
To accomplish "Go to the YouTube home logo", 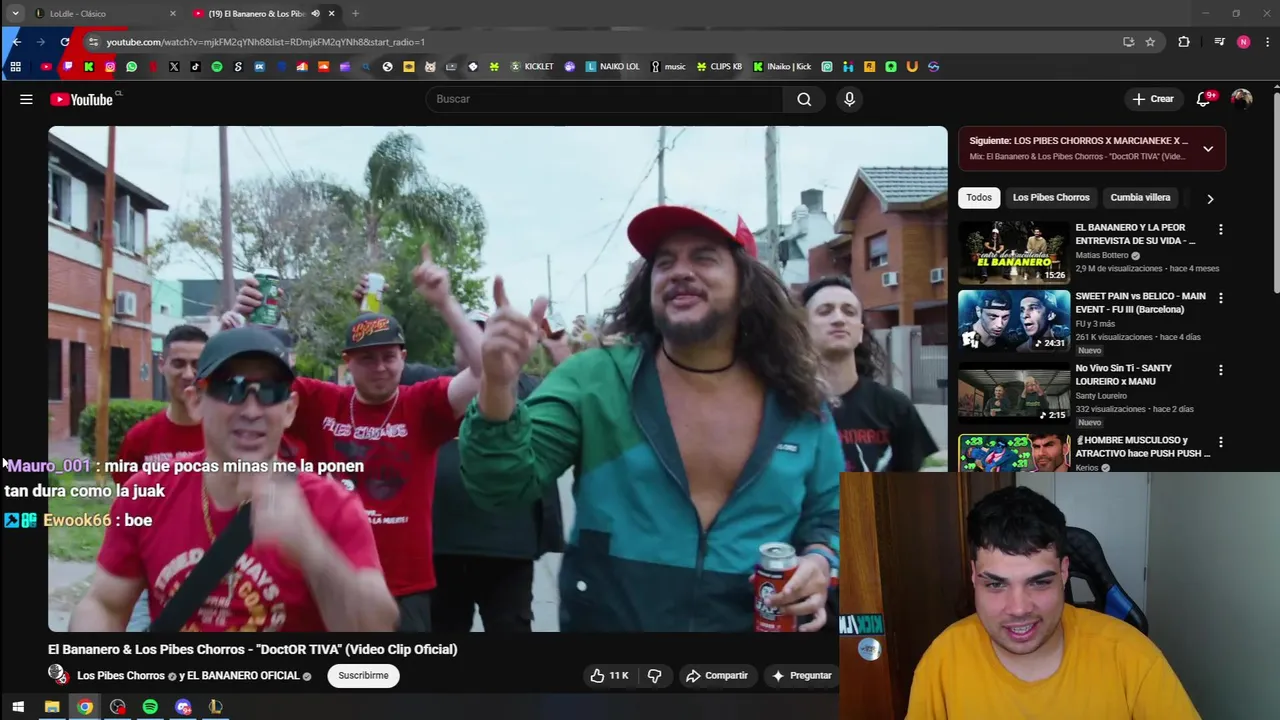I will tap(82, 99).
